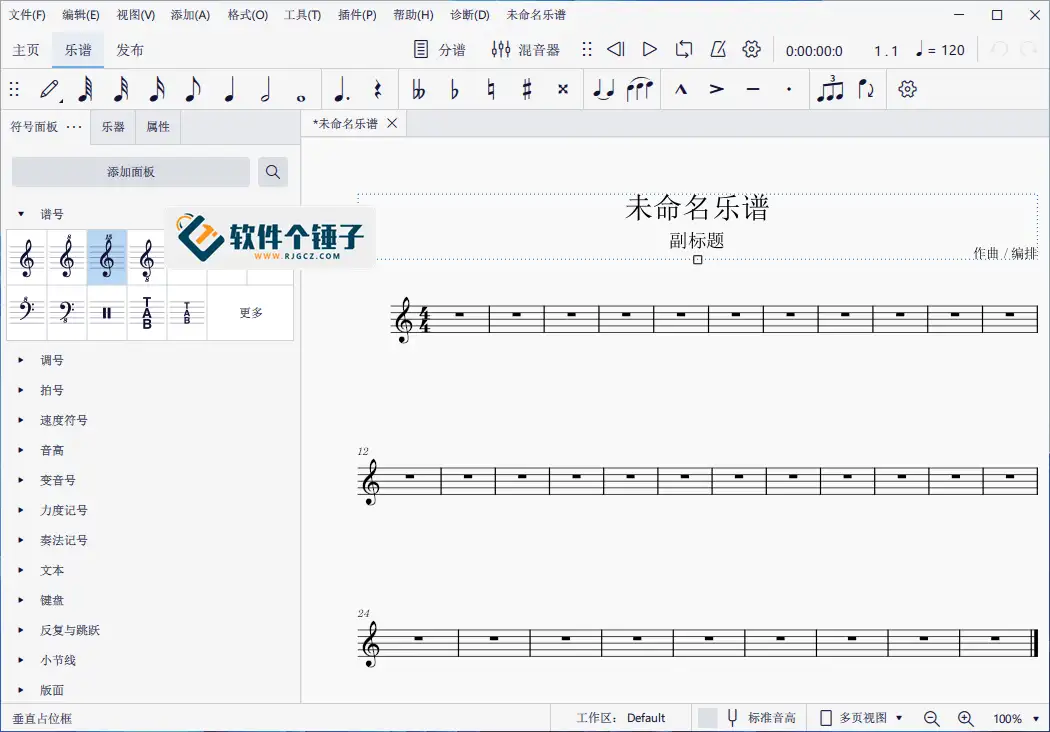Switch to the 乐器 panel tab
The width and height of the screenshot is (1050, 732).
(113, 127)
